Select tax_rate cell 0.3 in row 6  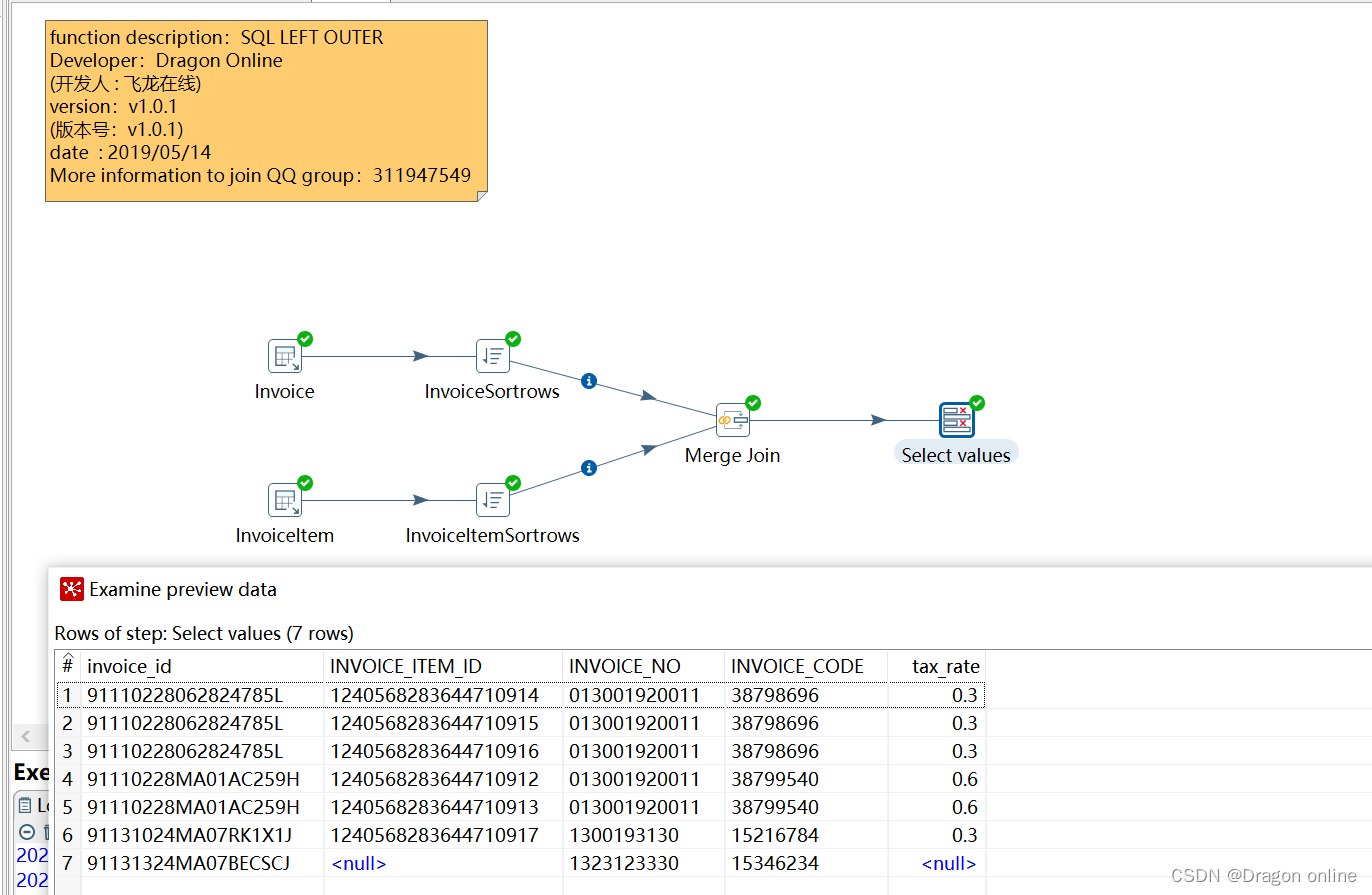937,835
